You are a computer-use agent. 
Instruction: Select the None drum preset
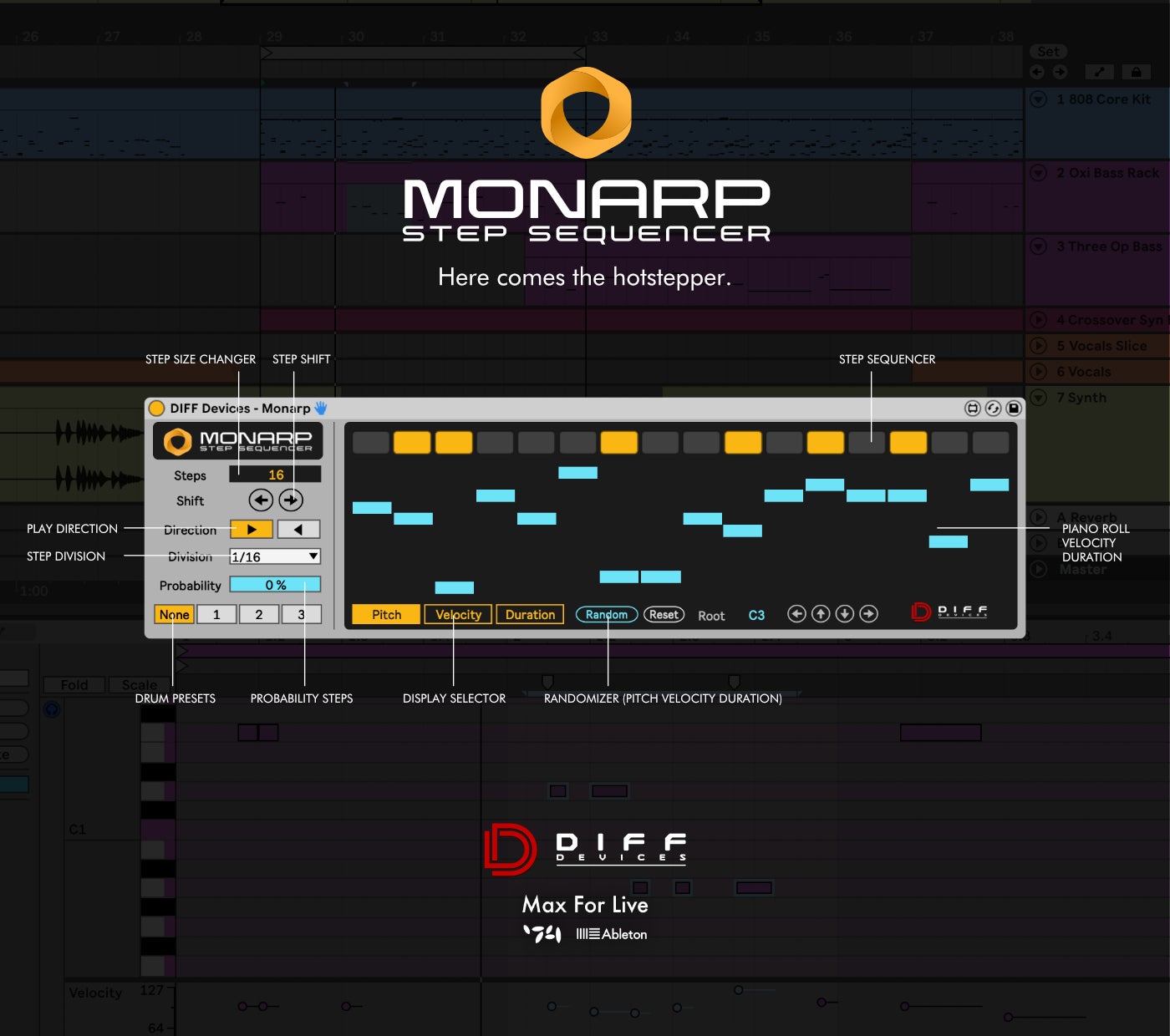coord(174,614)
